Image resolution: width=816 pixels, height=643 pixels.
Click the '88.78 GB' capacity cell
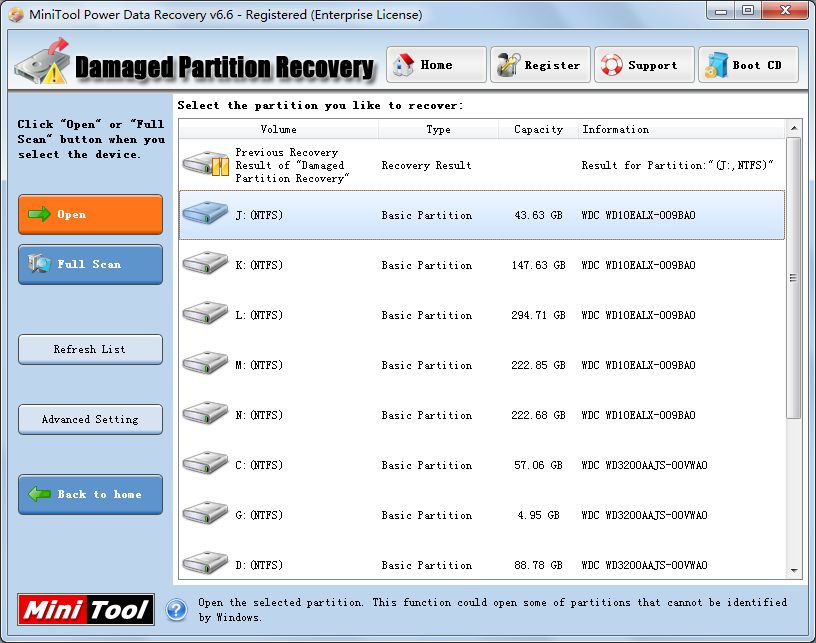pyautogui.click(x=538, y=564)
